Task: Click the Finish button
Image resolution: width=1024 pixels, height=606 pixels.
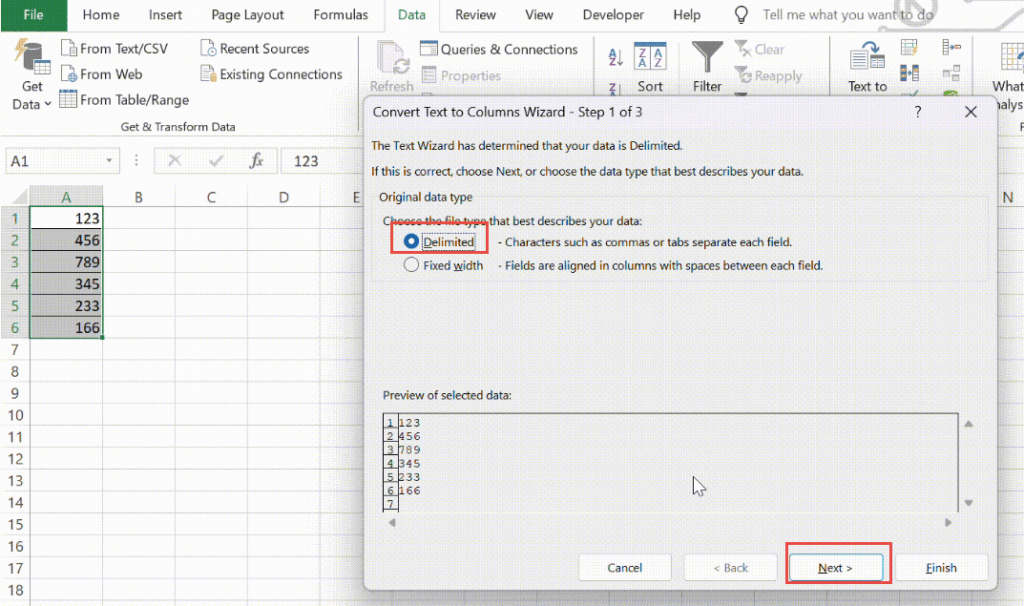Action: coord(941,567)
